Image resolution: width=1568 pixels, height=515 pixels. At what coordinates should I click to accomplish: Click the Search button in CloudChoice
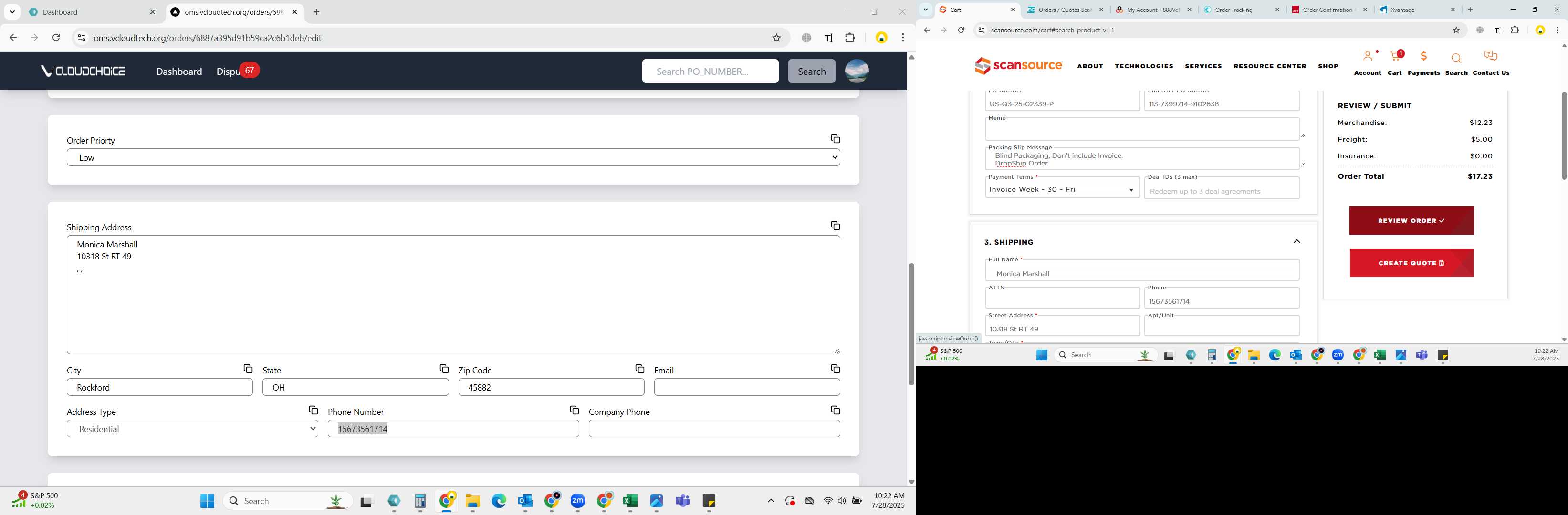pos(811,71)
